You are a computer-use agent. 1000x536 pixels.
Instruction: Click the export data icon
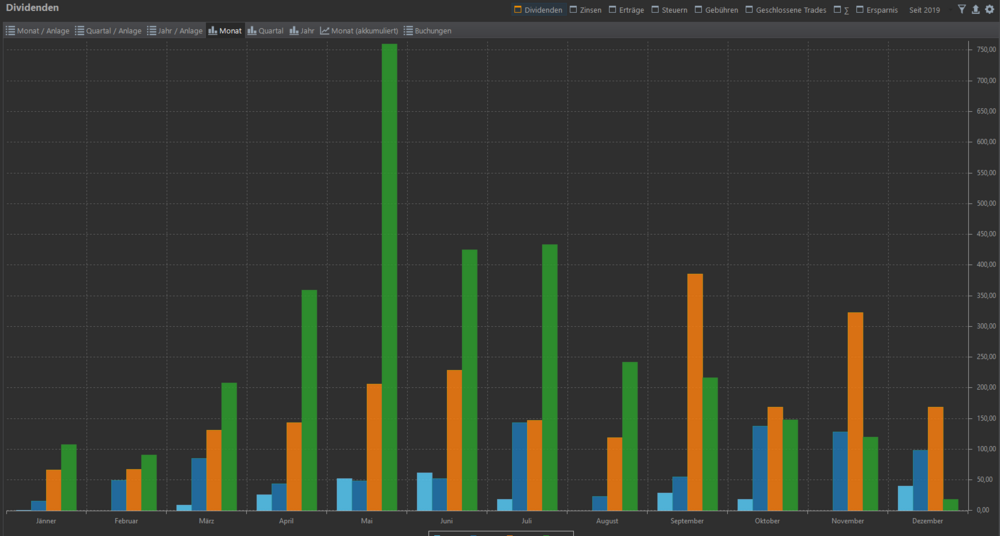point(975,9)
